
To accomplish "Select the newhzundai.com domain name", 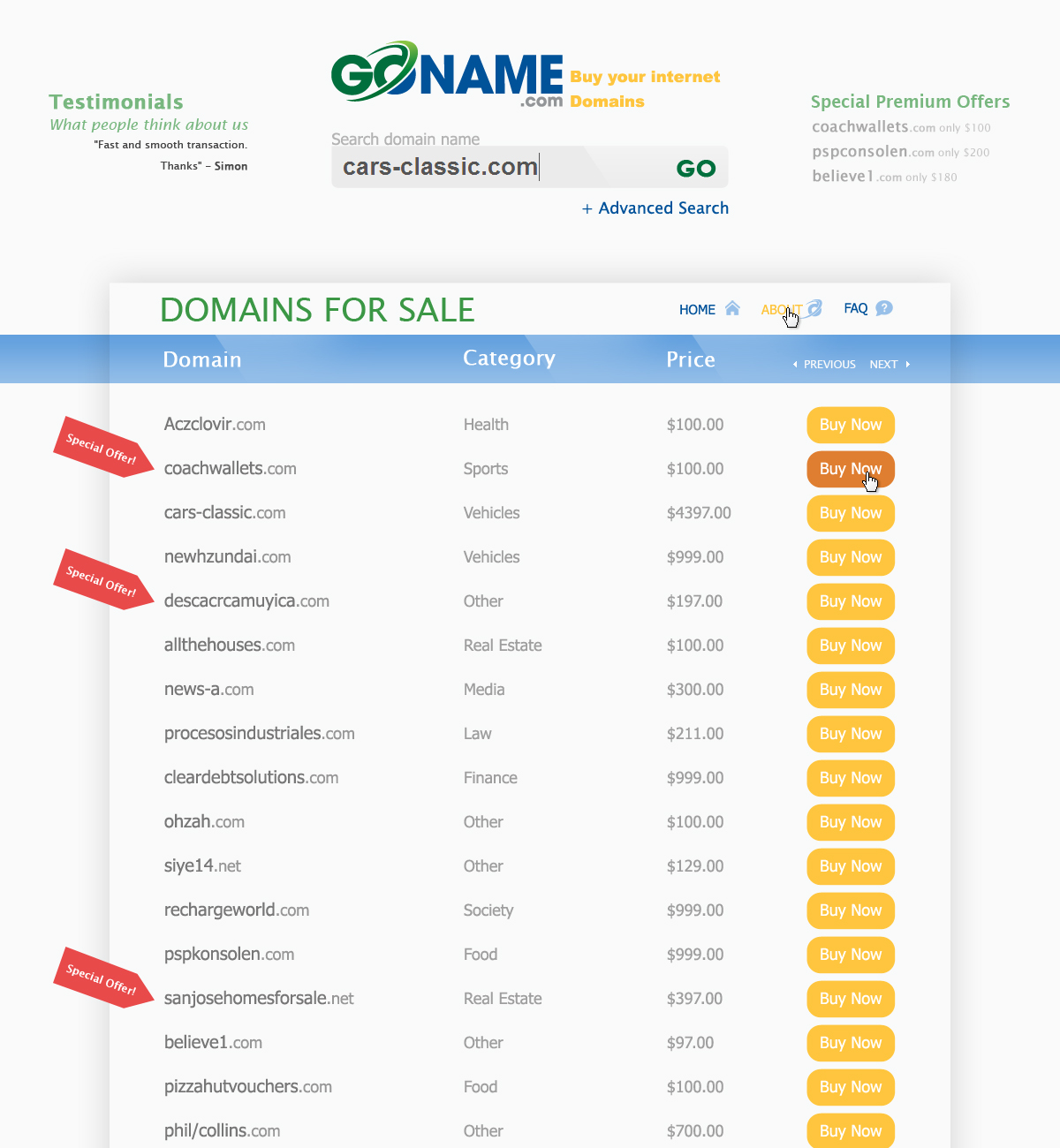I will (x=228, y=557).
